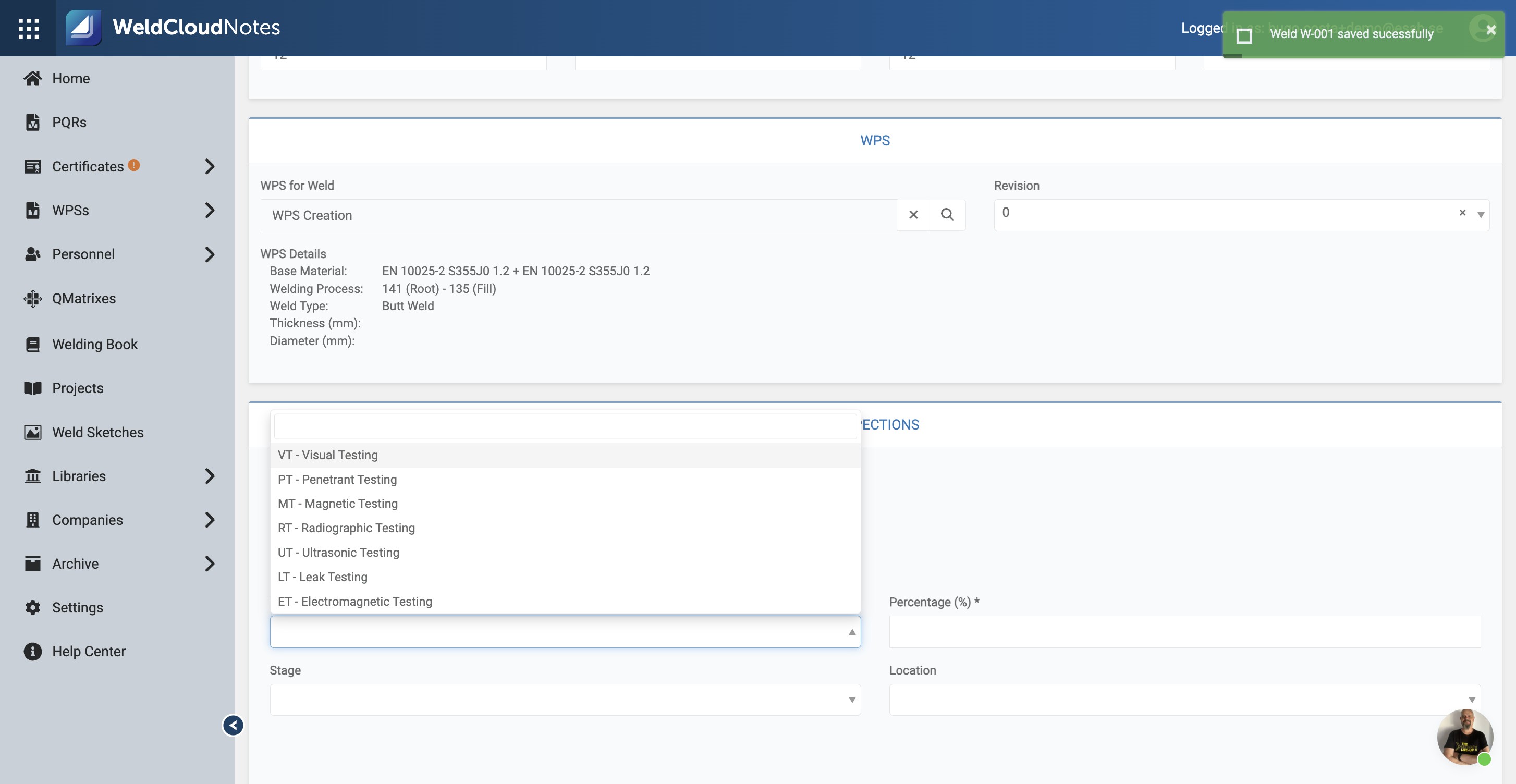Clear the WPS for Weld selection
Screen dimensions: 1516x784
pyautogui.click(x=913, y=215)
